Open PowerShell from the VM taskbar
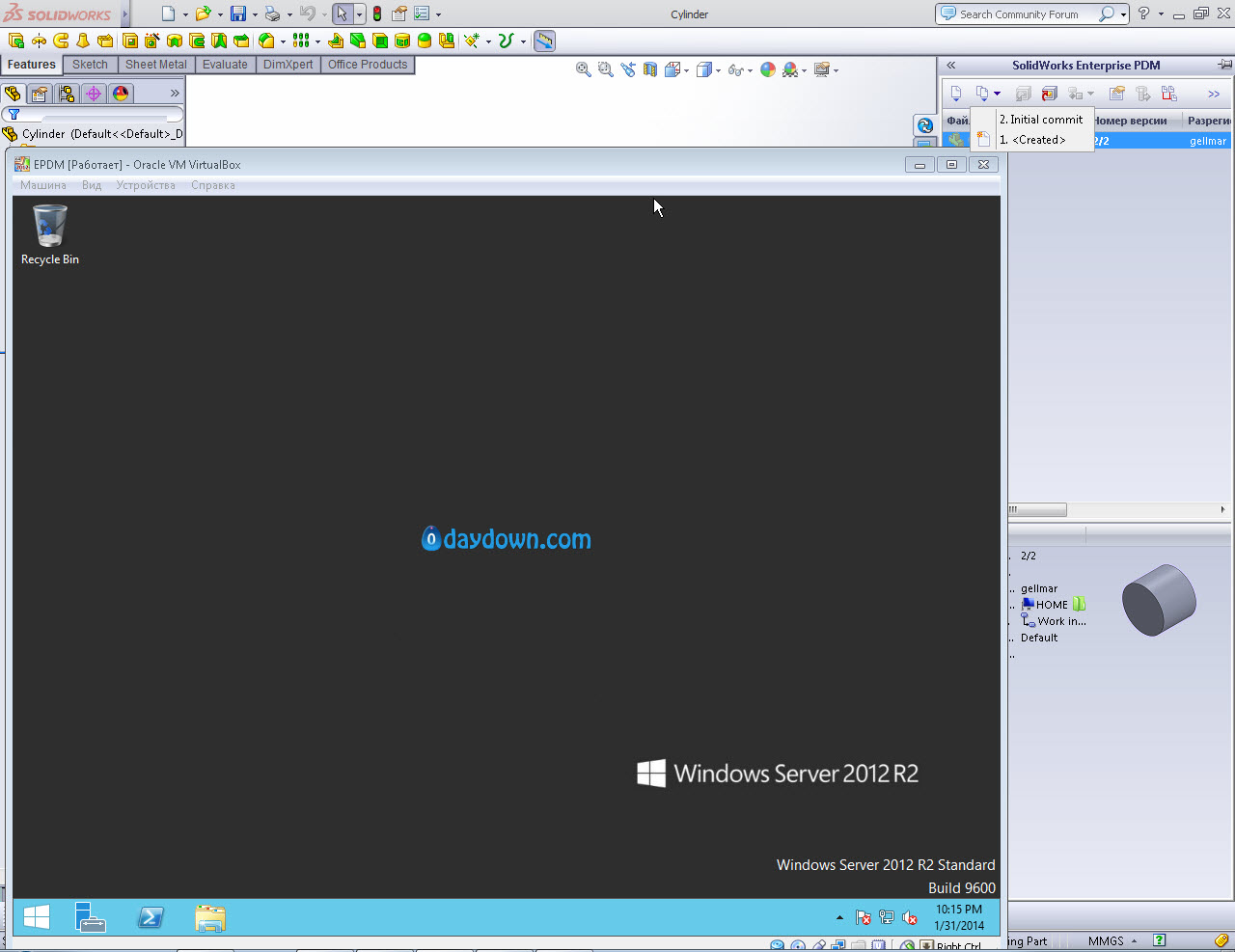Screen dimensions: 1235x952 pyautogui.click(x=151, y=917)
